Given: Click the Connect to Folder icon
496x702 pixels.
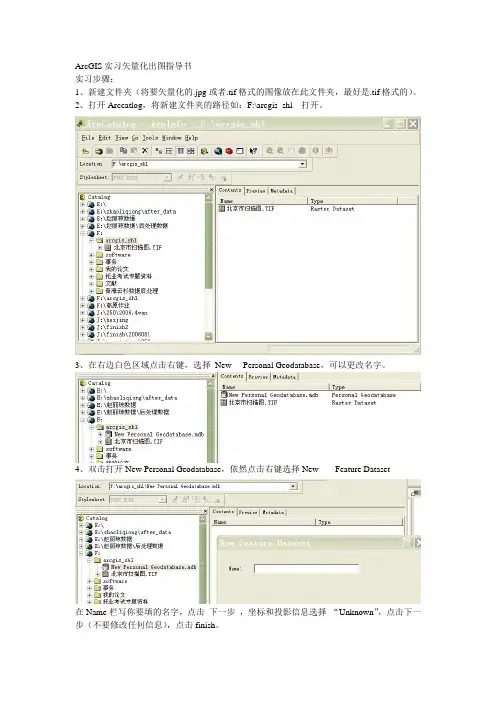Looking at the screenshot, I should tap(98, 151).
